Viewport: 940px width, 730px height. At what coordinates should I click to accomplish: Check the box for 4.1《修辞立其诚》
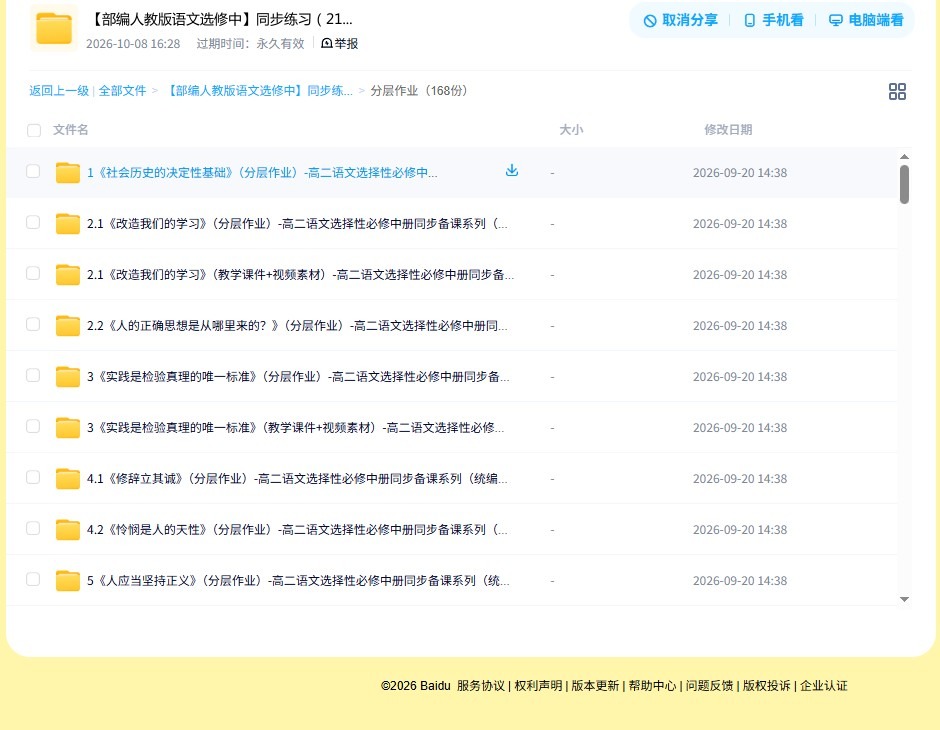(33, 477)
